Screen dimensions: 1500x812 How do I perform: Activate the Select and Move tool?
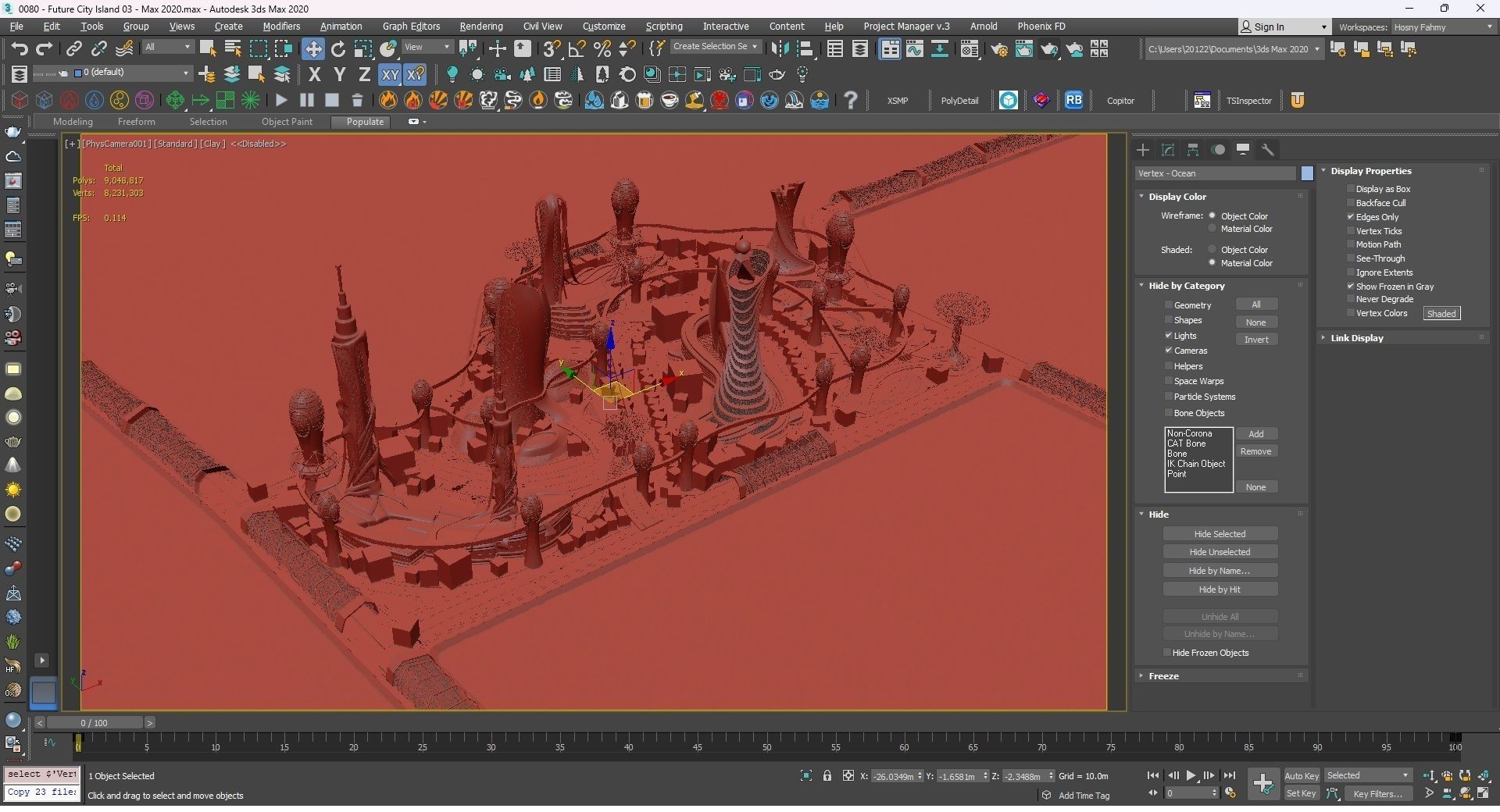pyautogui.click(x=313, y=49)
